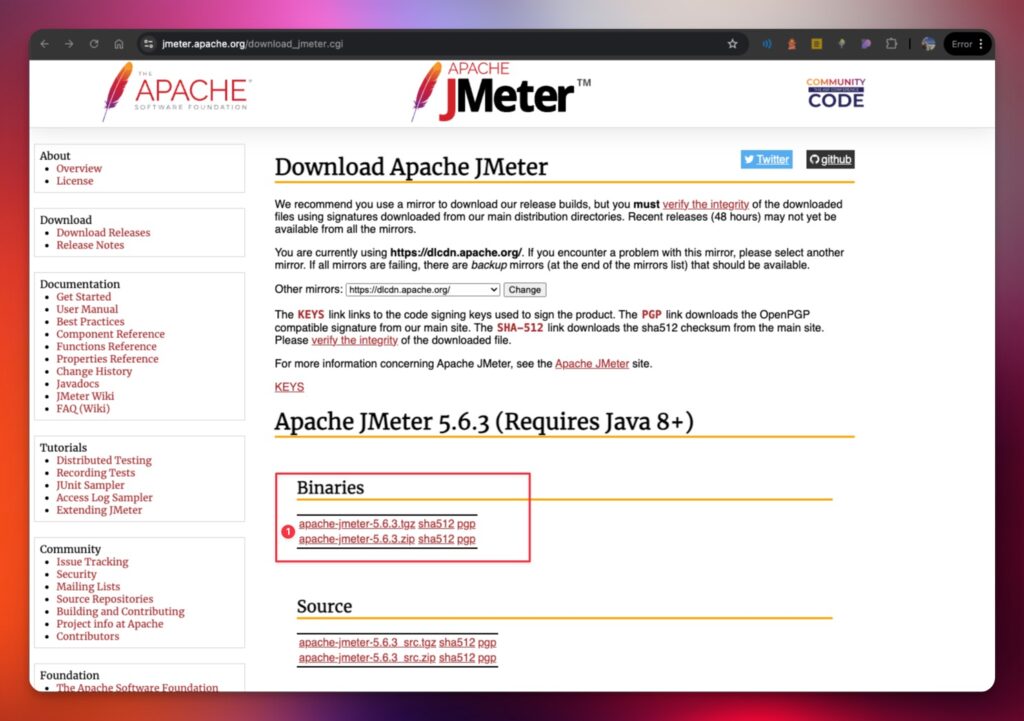The height and width of the screenshot is (721, 1024).
Task: Open Extending JMeter tutorial
Action: click(x=99, y=510)
